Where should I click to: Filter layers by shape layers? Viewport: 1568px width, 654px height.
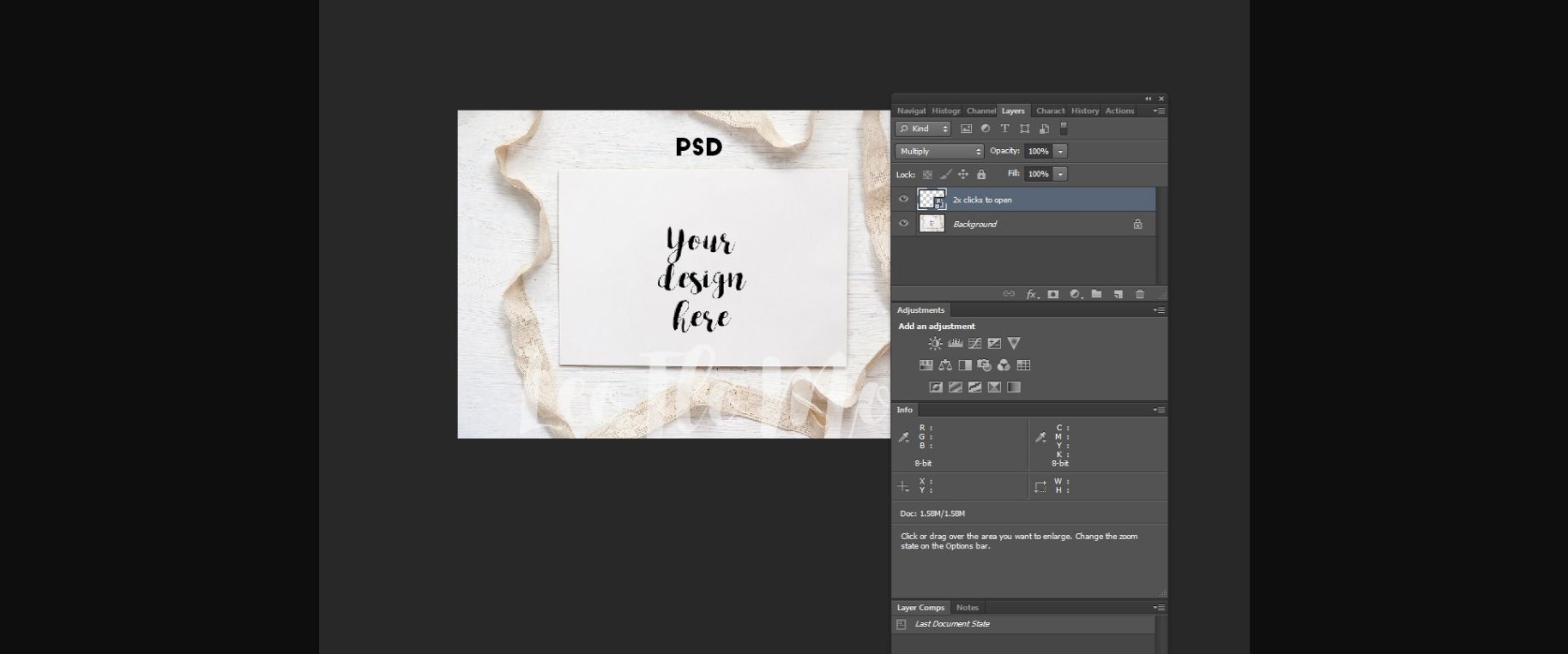1024,129
